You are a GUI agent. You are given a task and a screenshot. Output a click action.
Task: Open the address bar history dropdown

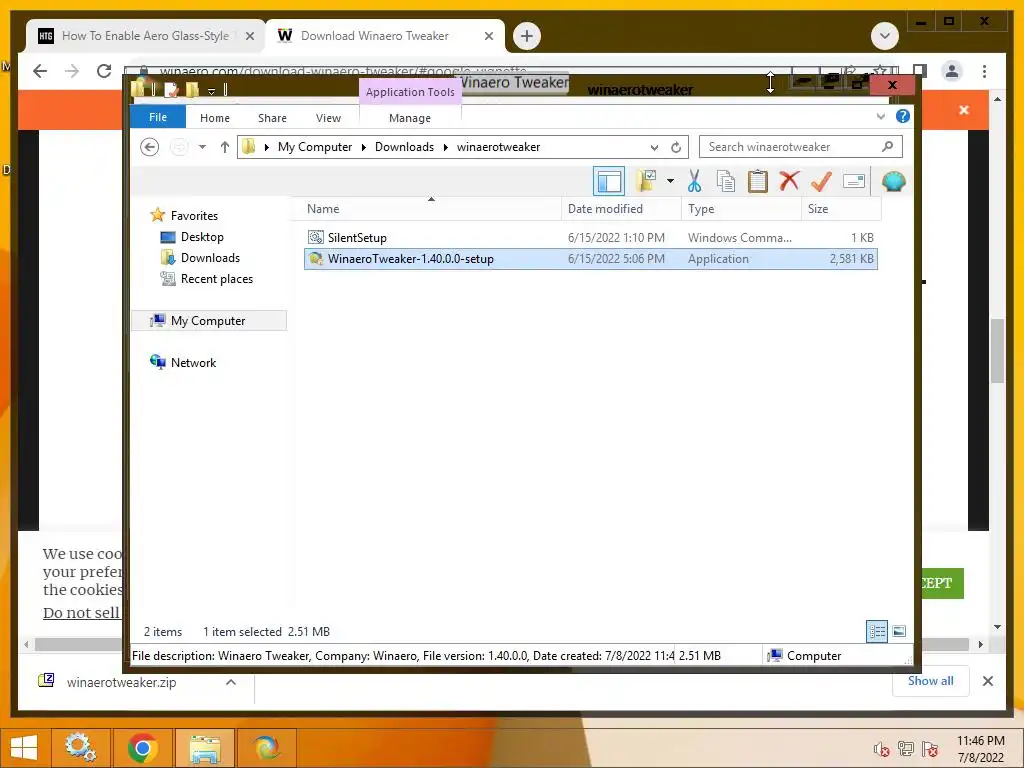654,147
